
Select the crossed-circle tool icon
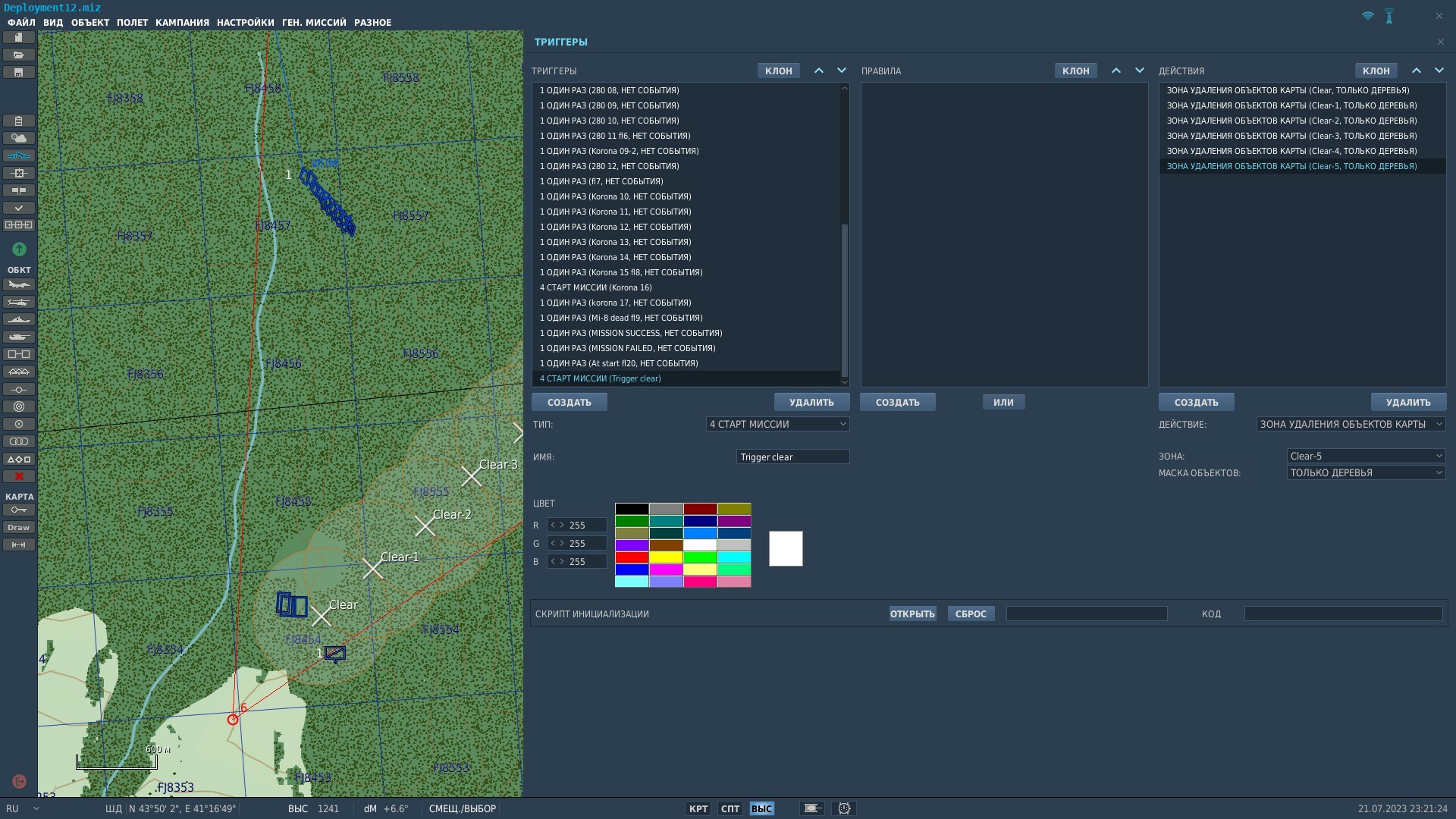point(19,424)
